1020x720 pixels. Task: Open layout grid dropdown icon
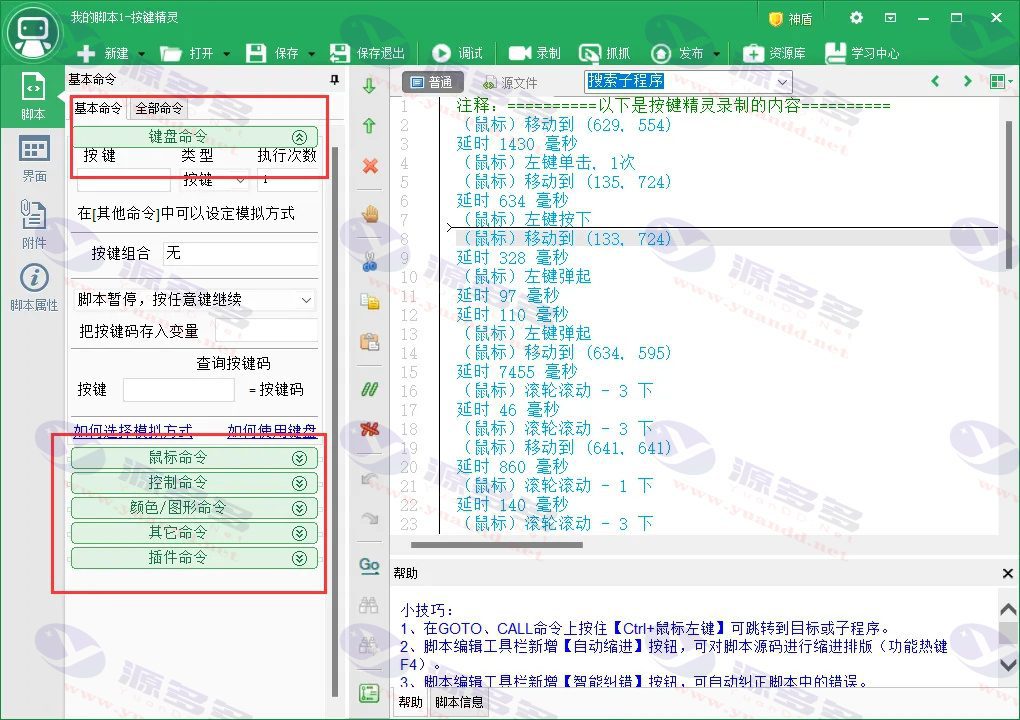(1000, 81)
